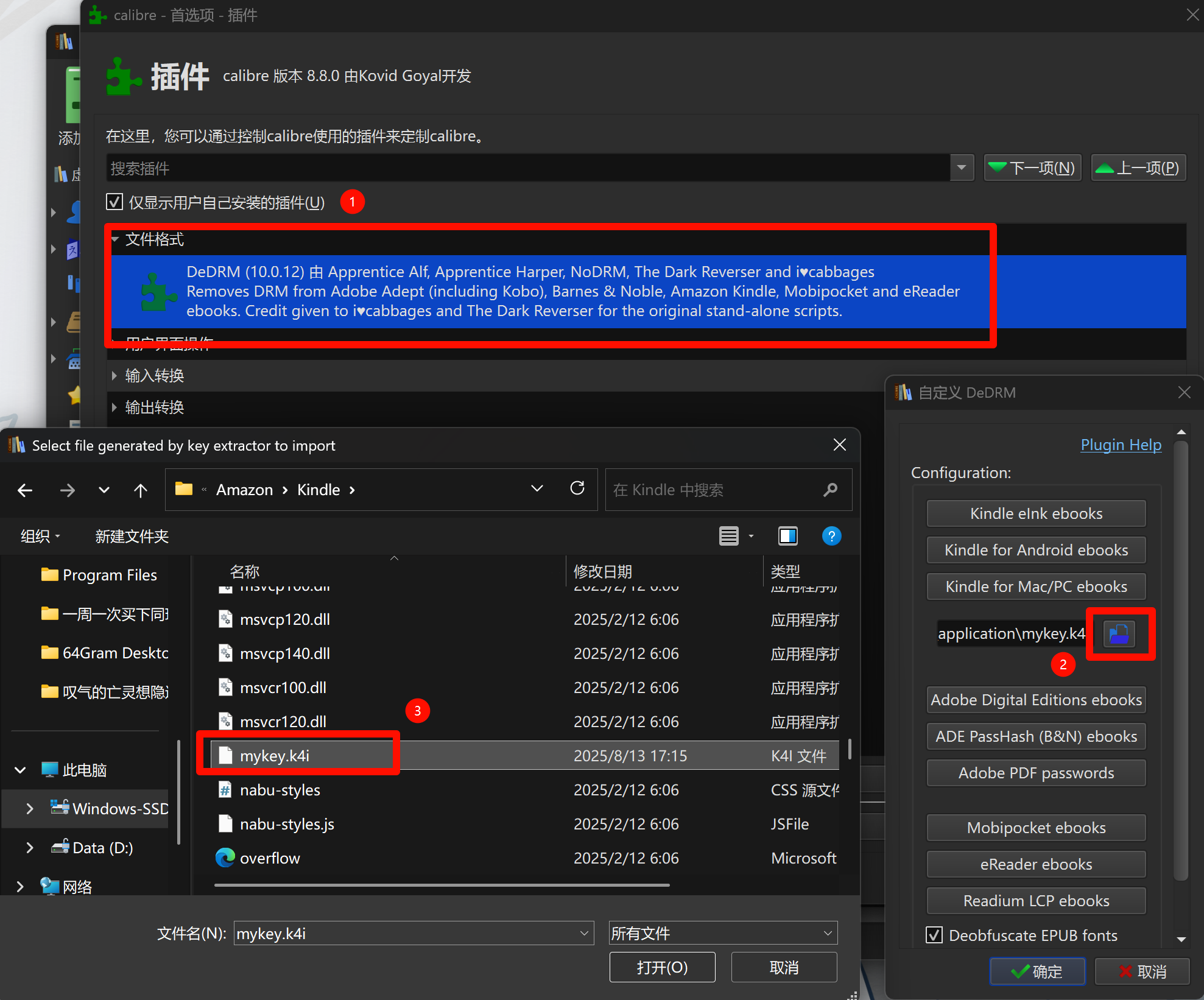Expand the Network tree node

(x=20, y=887)
